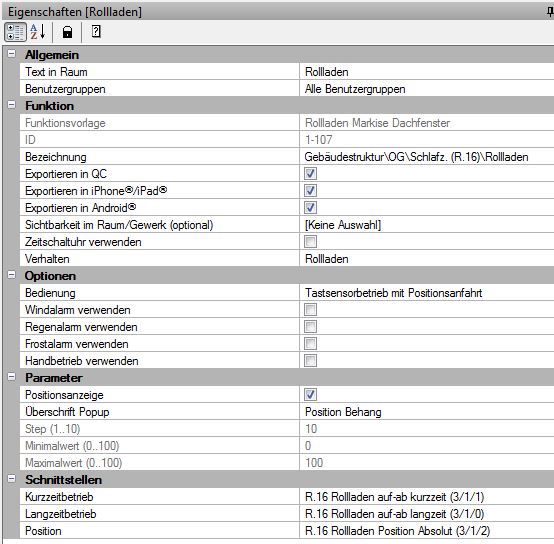This screenshot has height=544, width=554.
Task: Collapse the Parameter section
Action: click(x=12, y=377)
